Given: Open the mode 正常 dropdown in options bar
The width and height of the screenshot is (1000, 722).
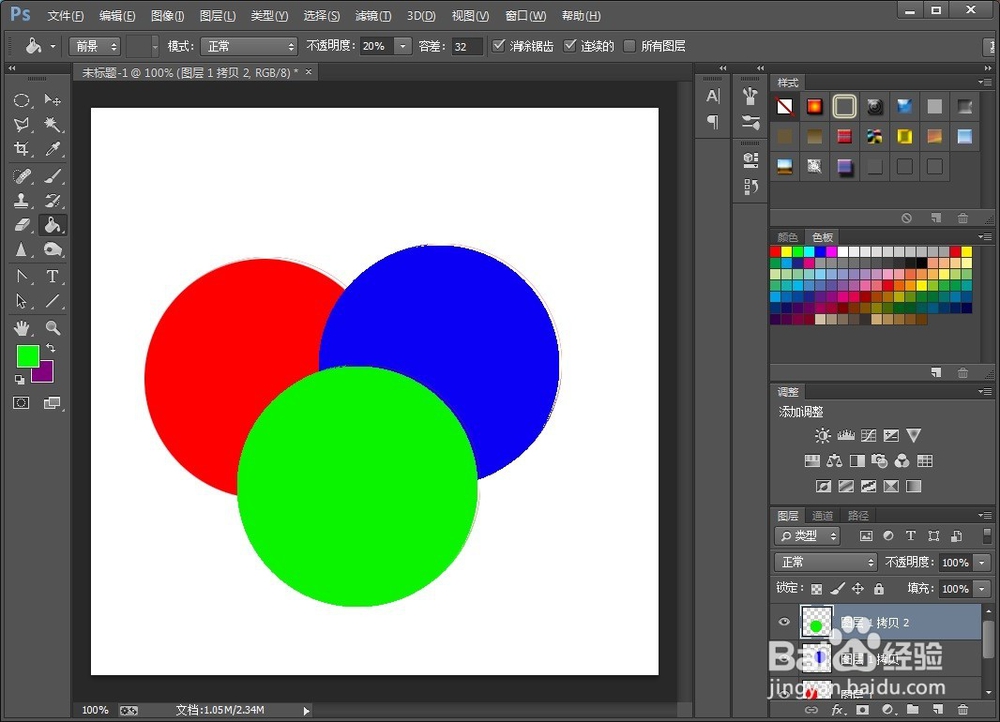Looking at the screenshot, I should tap(249, 46).
